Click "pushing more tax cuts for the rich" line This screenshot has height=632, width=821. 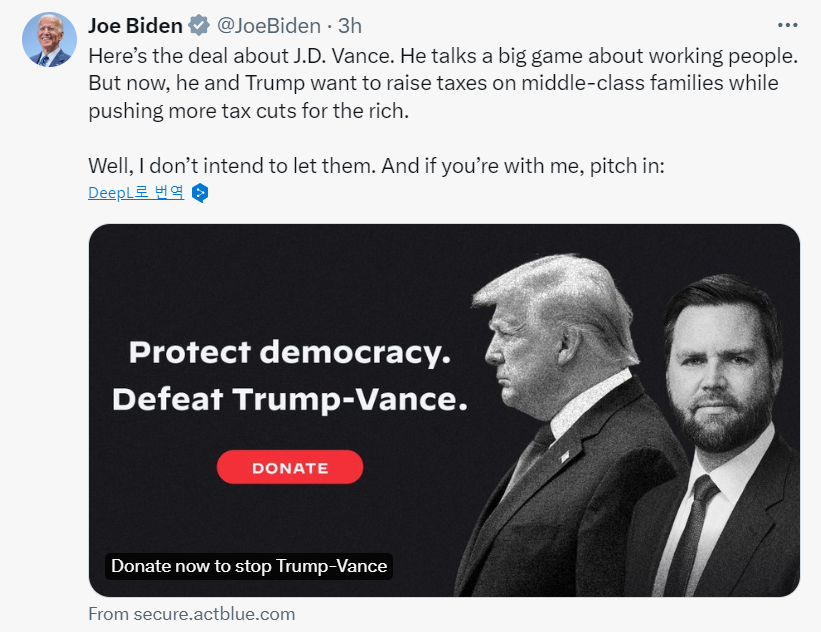tap(249, 110)
